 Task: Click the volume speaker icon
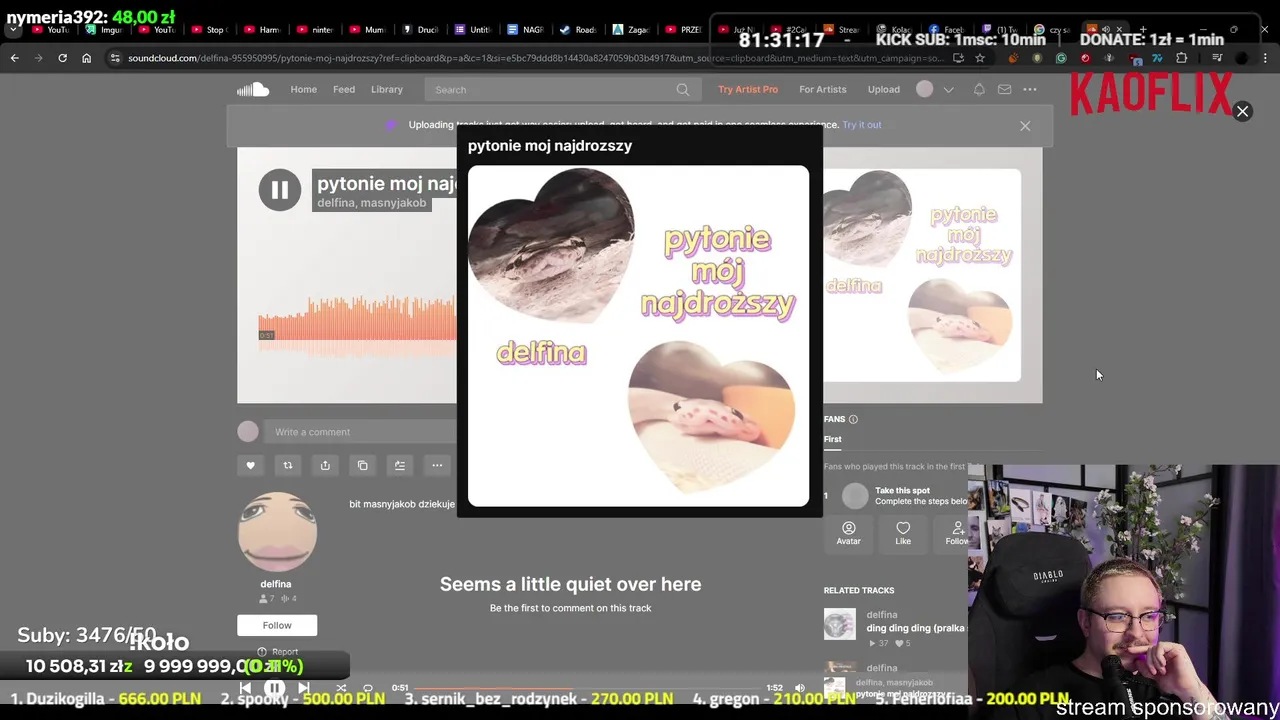[x=799, y=688]
